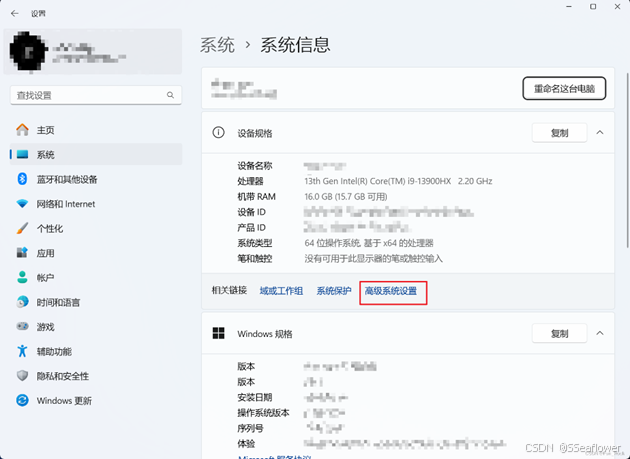This screenshot has width=630, height=459.
Task: Click the time and language globe icon
Action: 22,302
